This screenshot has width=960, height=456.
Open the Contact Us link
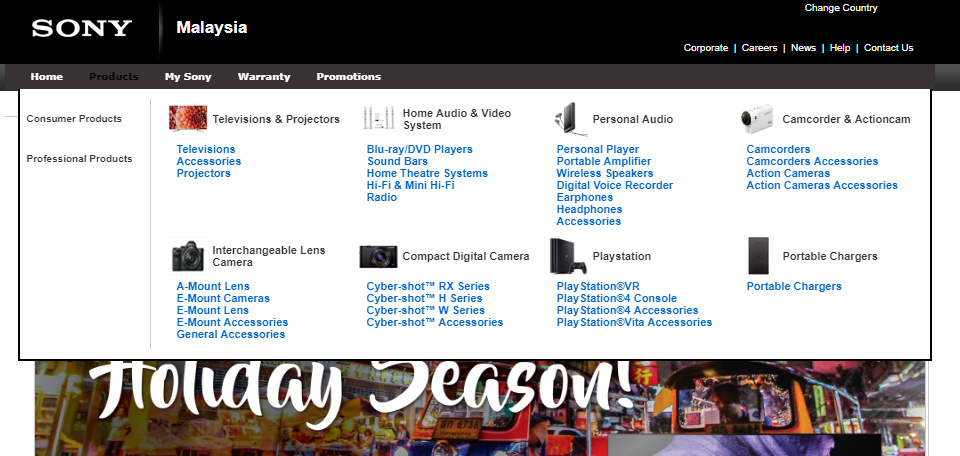click(x=888, y=48)
